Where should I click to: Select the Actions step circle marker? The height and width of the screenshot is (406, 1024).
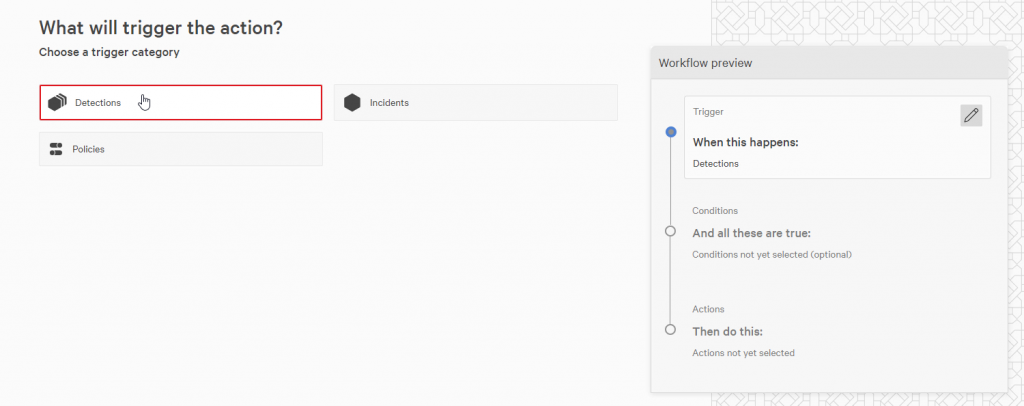[670, 330]
